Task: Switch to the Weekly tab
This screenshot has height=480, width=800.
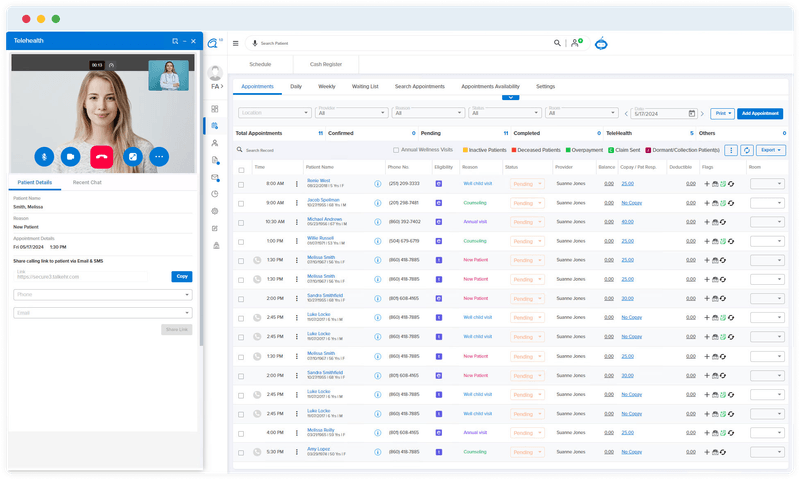Action: point(326,87)
